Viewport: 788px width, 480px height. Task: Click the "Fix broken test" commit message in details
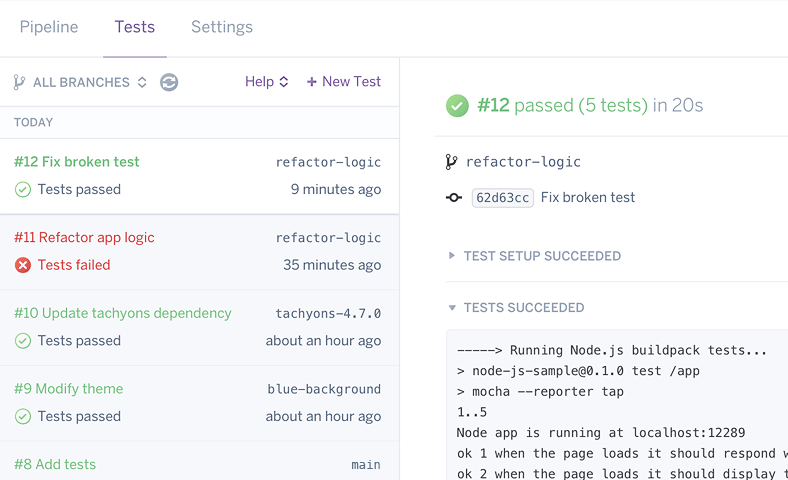click(x=588, y=197)
